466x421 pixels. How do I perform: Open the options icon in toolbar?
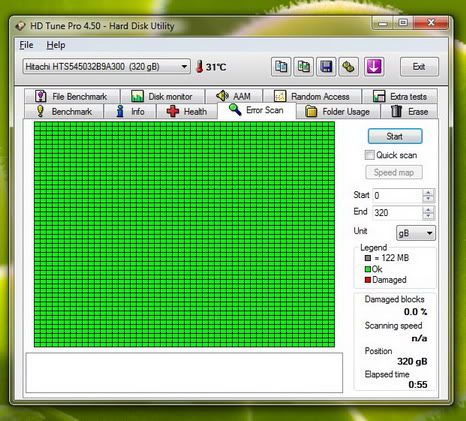[349, 67]
